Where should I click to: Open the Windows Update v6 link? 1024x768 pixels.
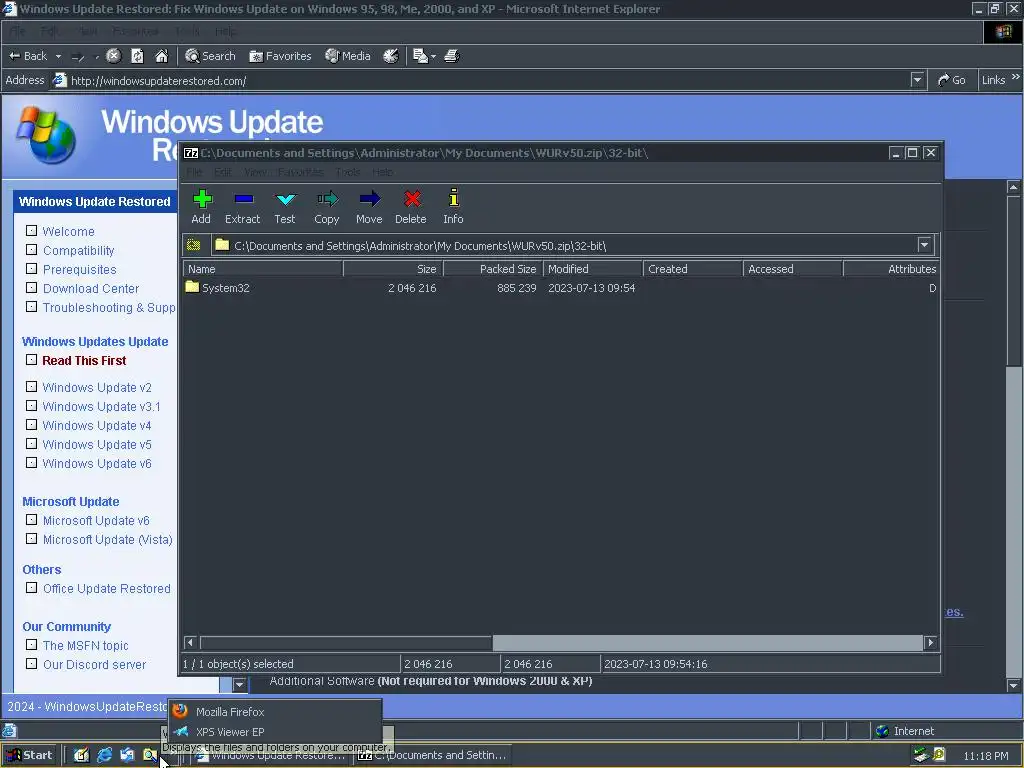point(97,464)
